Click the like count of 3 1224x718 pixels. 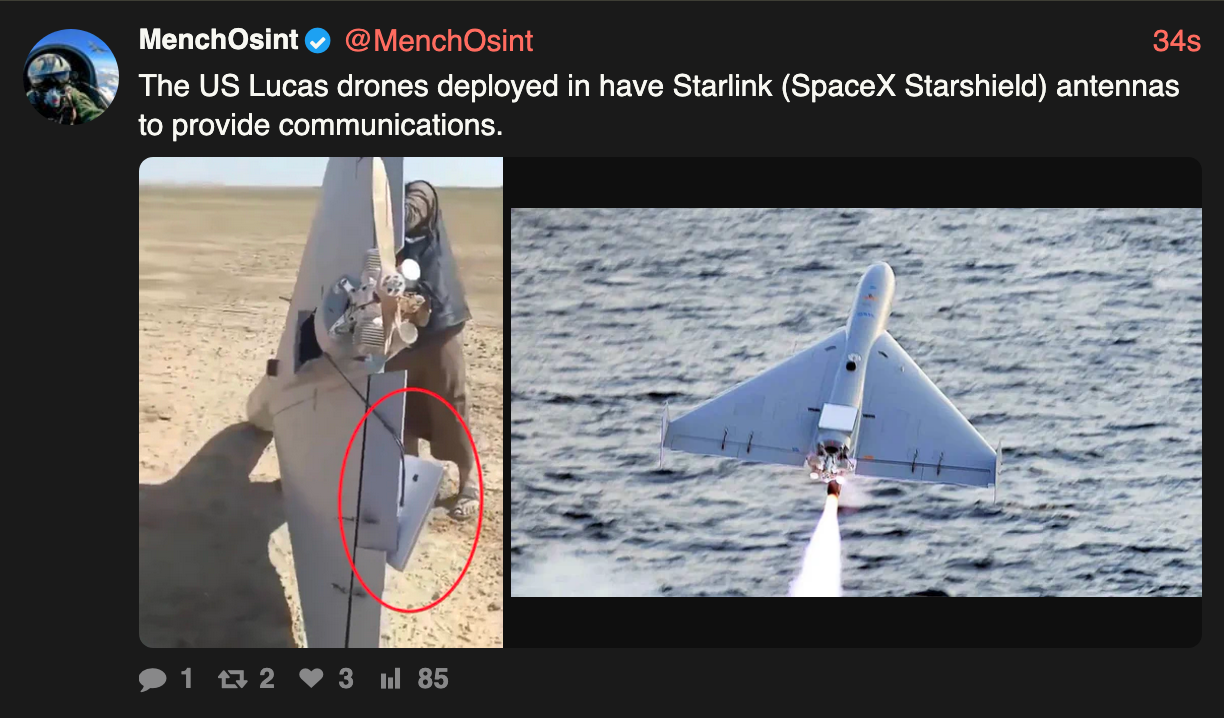(346, 679)
